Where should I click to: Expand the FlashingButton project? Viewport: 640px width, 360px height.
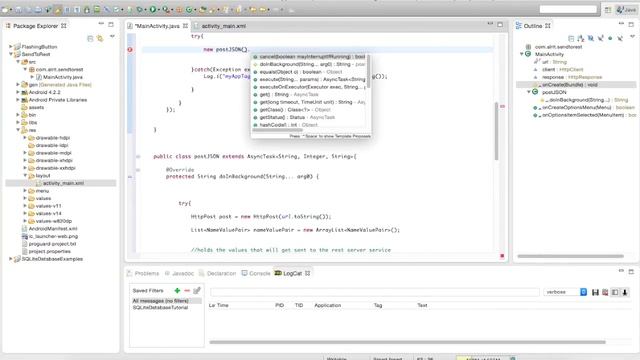[x=11, y=47]
